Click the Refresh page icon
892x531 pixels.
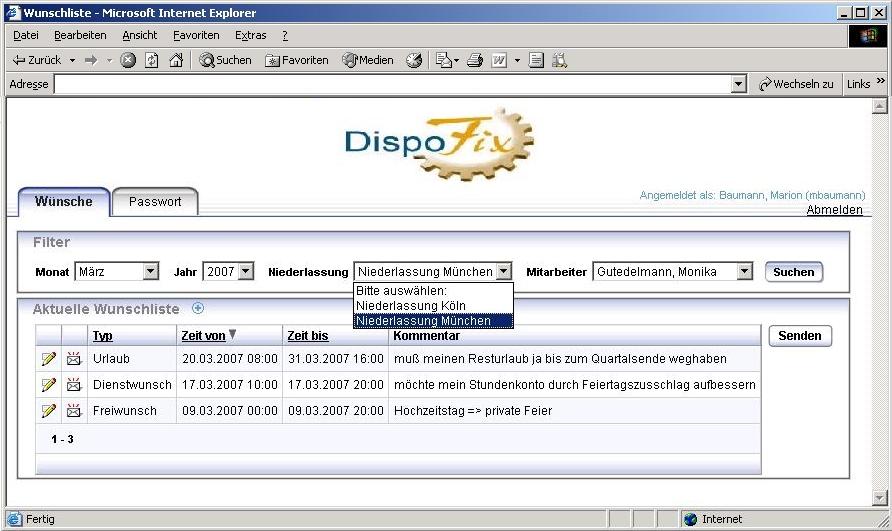coord(152,60)
